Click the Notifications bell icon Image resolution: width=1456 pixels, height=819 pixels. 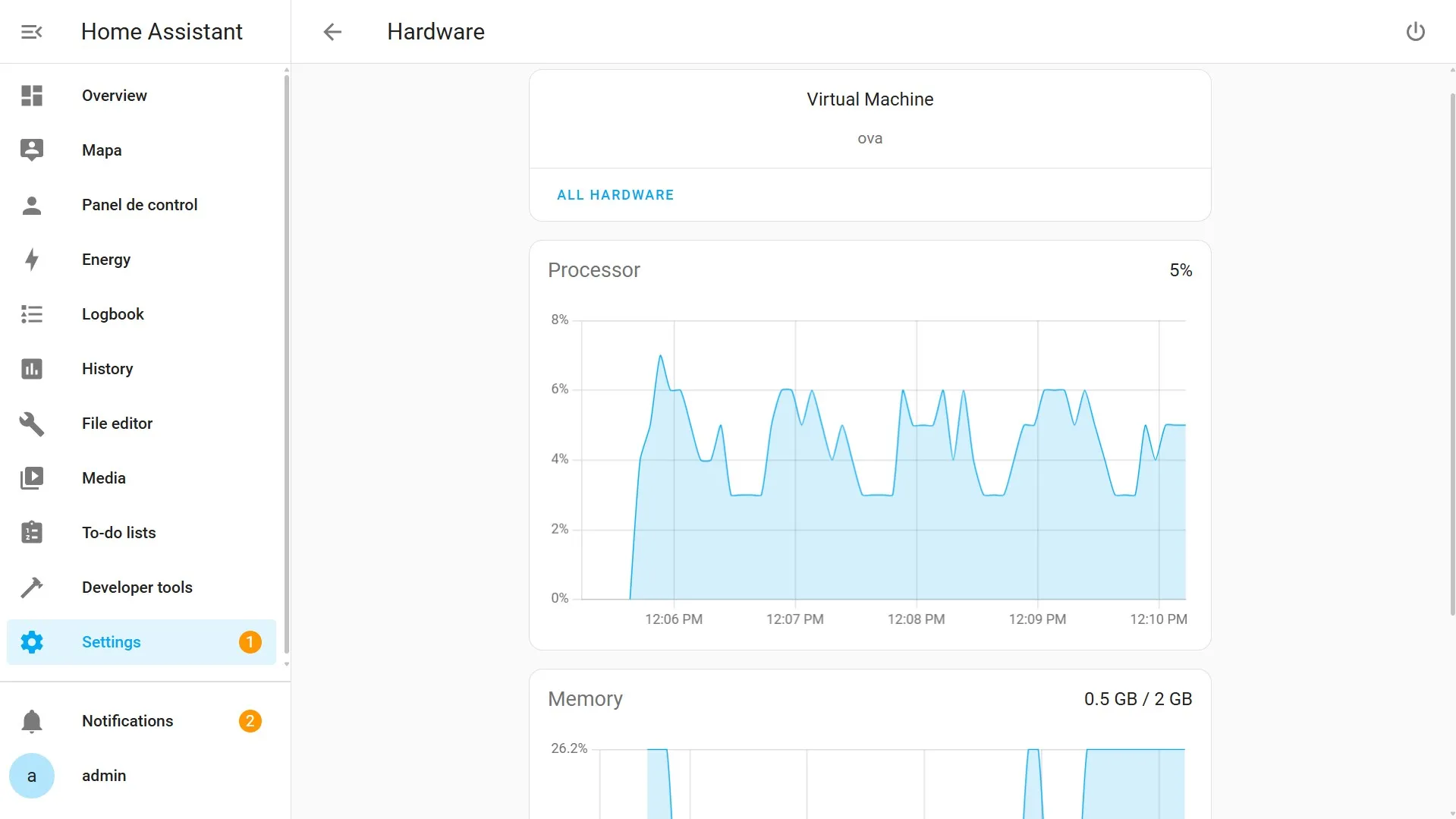(x=32, y=721)
